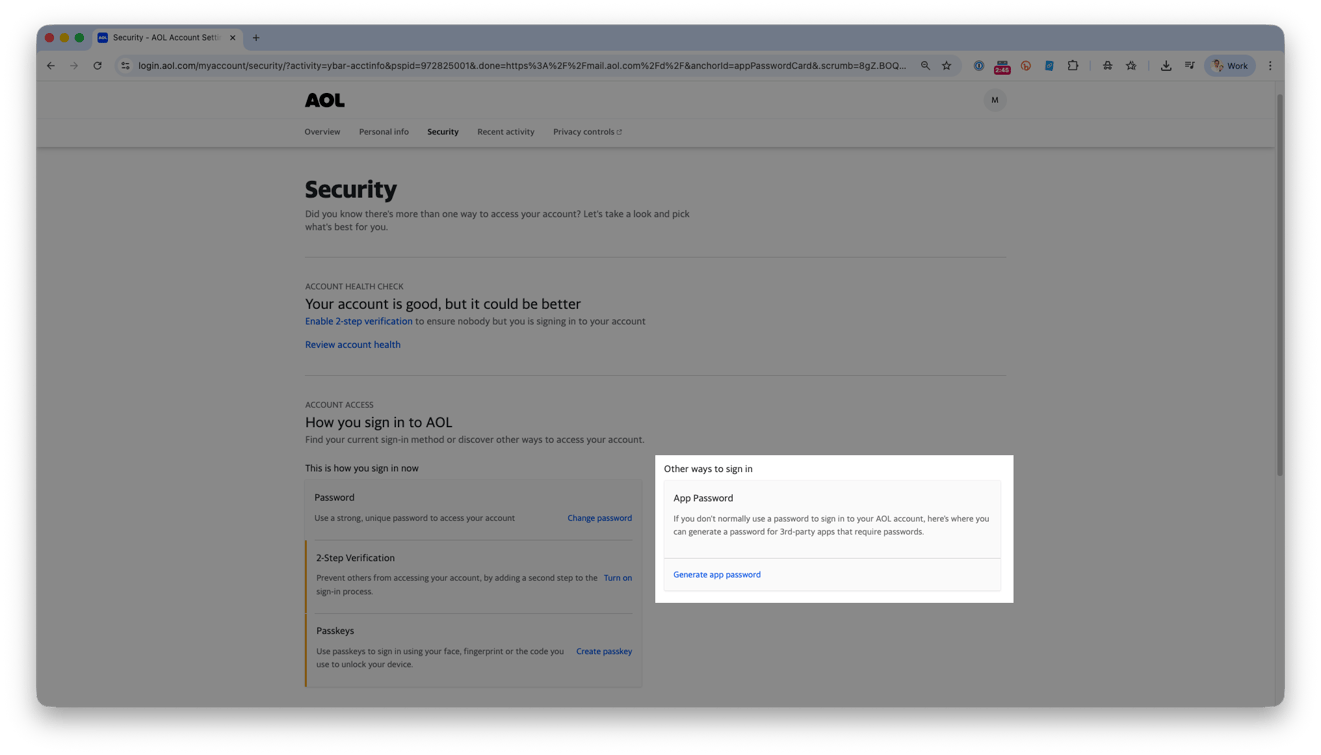Open the Work profile switcher
Screen dimensions: 1321x755
pyautogui.click(x=1230, y=65)
